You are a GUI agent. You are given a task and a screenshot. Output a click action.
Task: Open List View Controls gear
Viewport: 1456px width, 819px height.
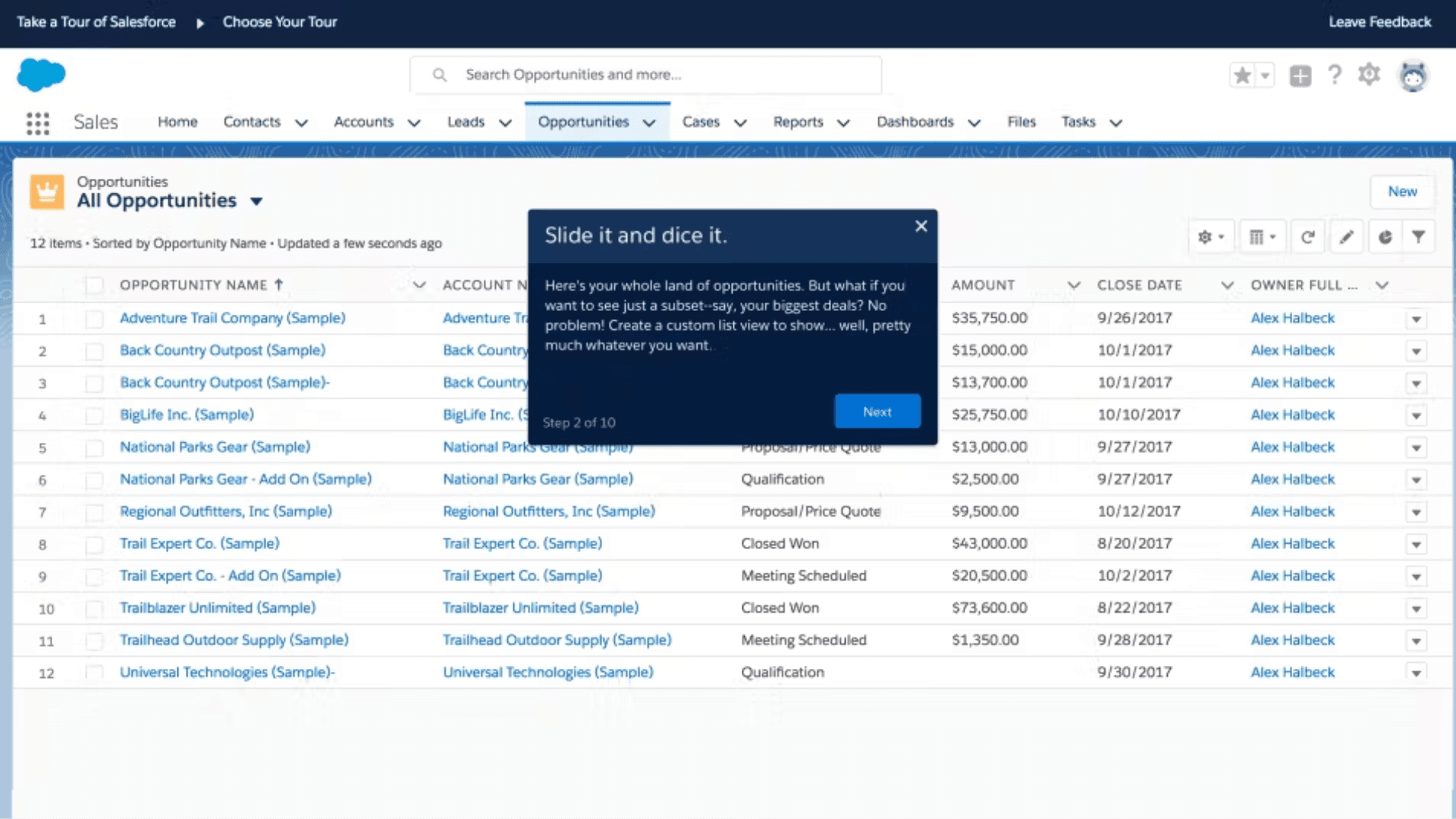1211,237
